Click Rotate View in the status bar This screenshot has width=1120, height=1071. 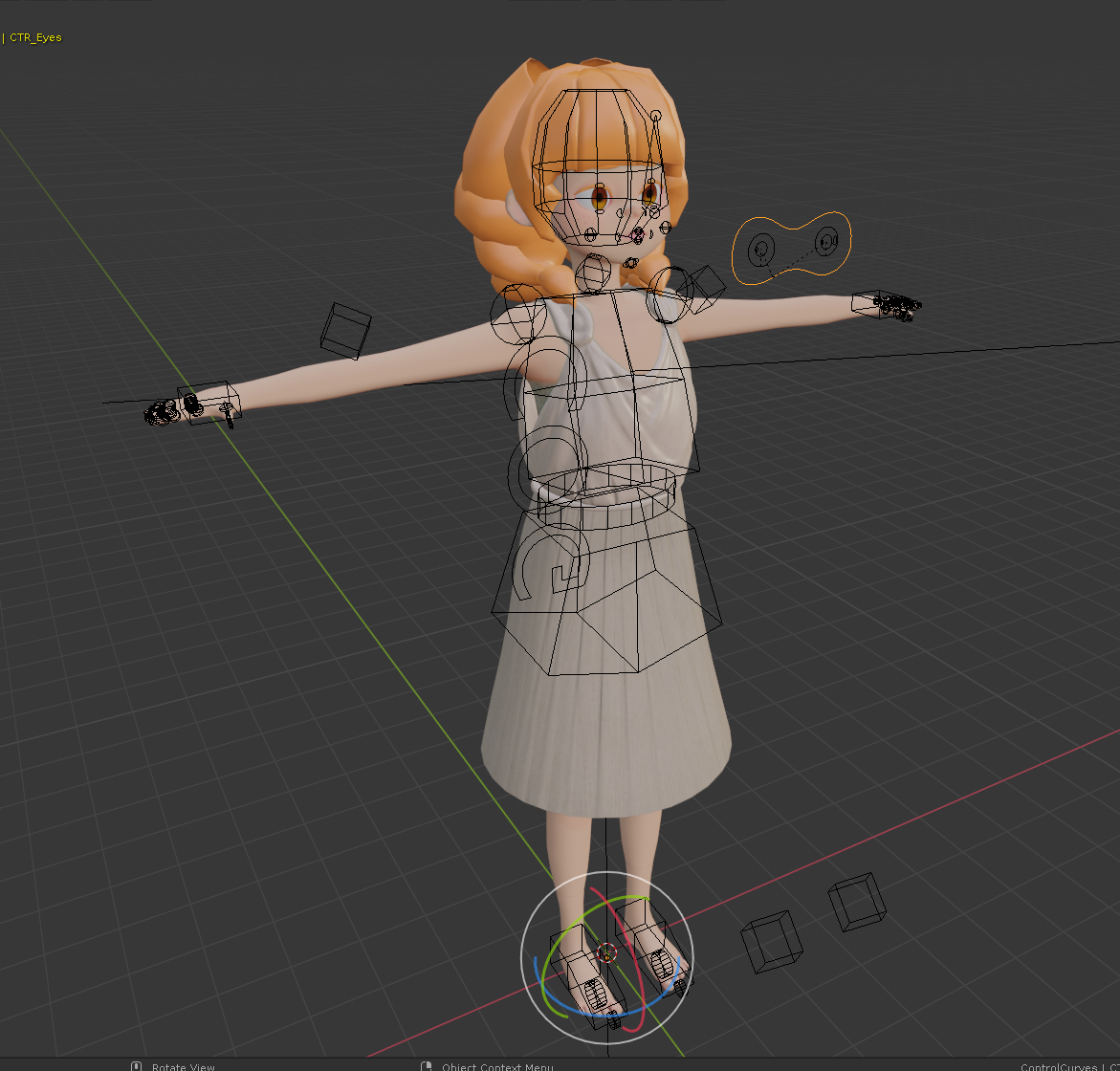(x=182, y=1066)
